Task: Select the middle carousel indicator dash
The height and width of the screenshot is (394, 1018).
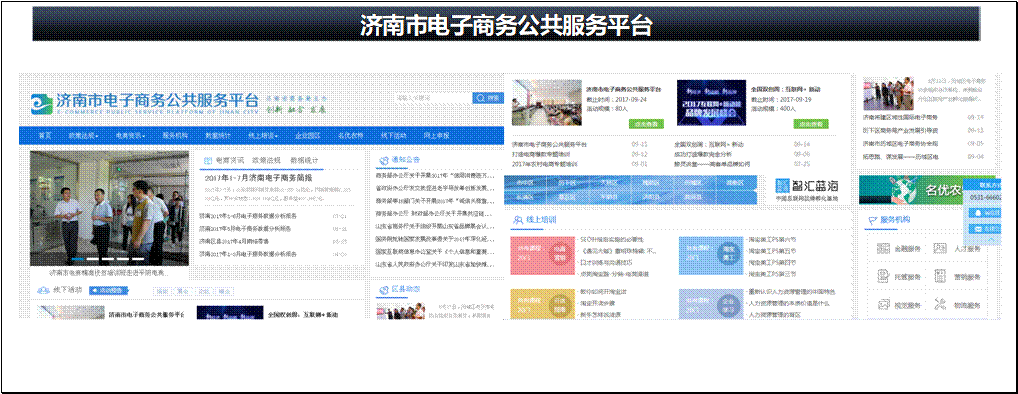Action: 108,259
